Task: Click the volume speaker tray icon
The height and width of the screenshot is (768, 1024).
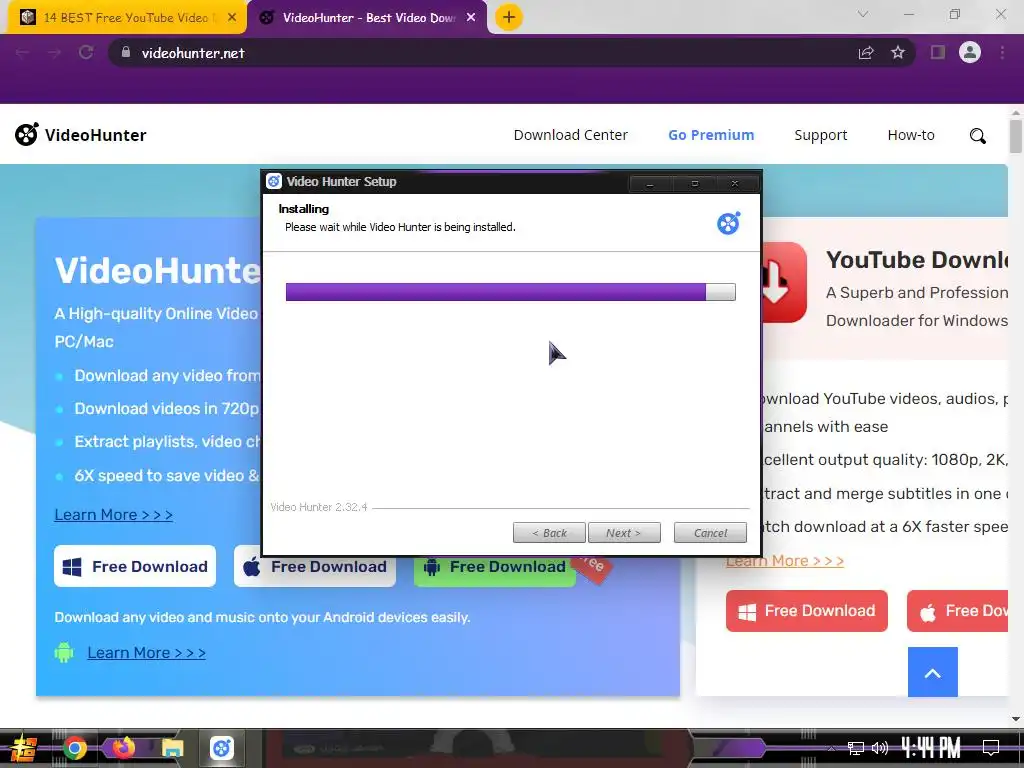Action: click(880, 748)
